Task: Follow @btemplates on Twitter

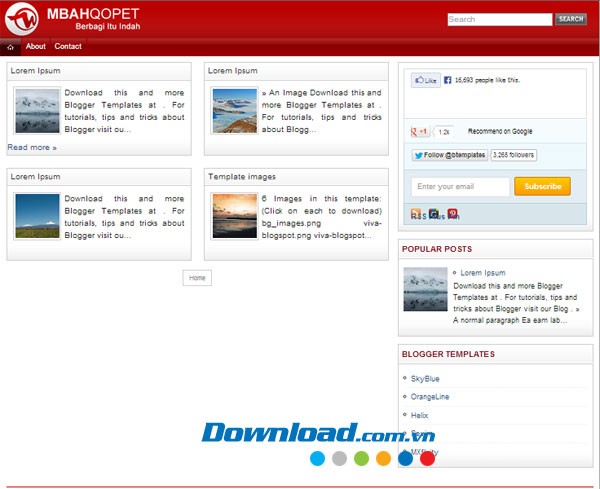Action: pyautogui.click(x=449, y=155)
